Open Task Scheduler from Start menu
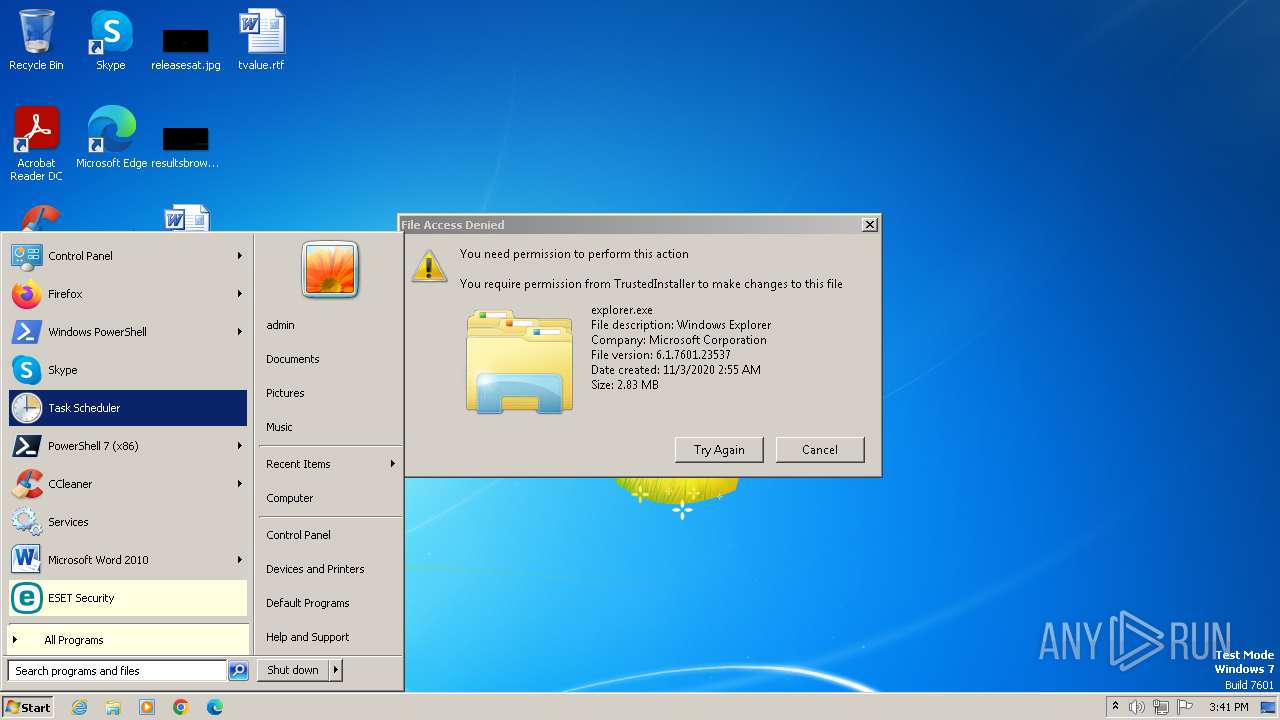Screen dimensions: 1280x720 [x=128, y=408]
